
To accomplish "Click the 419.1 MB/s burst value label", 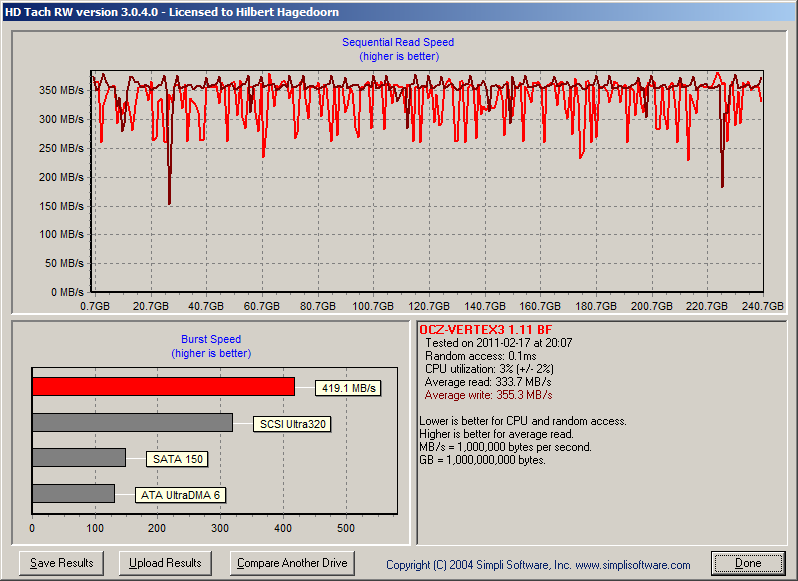I will [349, 388].
